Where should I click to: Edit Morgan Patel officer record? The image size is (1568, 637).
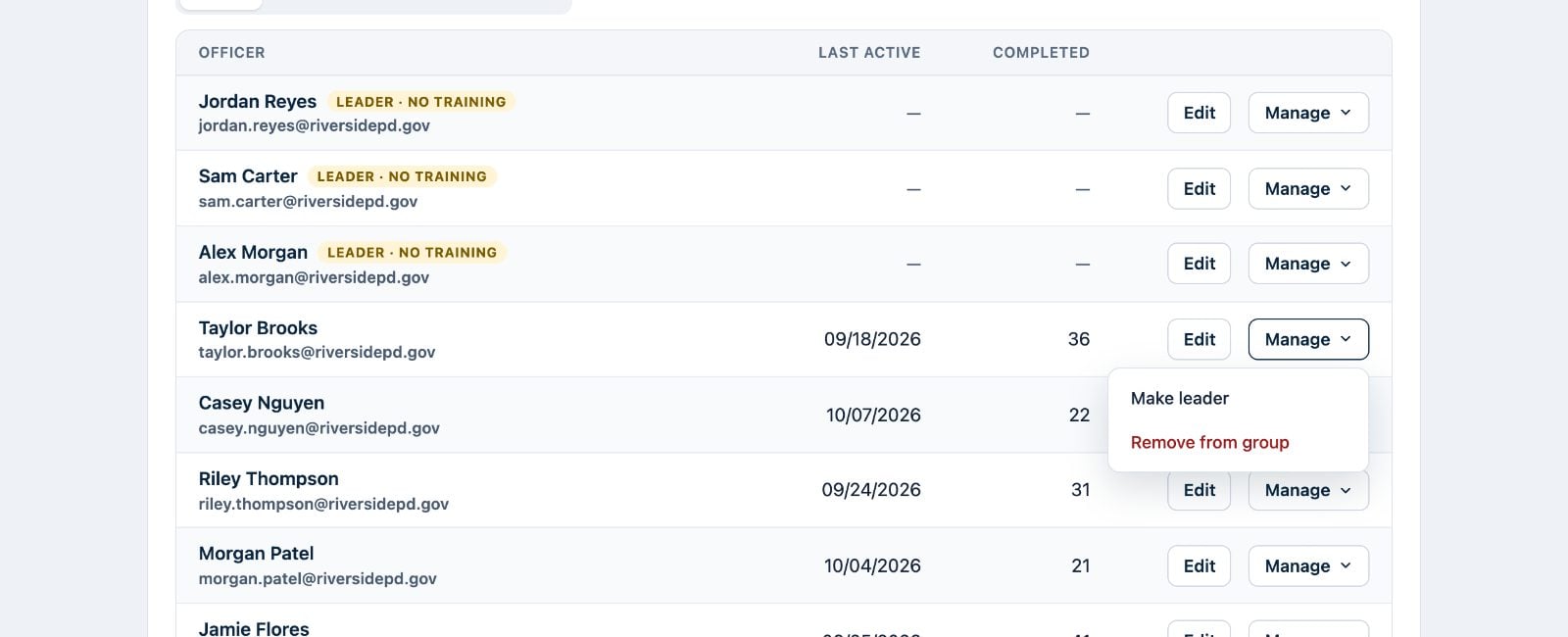click(1199, 565)
